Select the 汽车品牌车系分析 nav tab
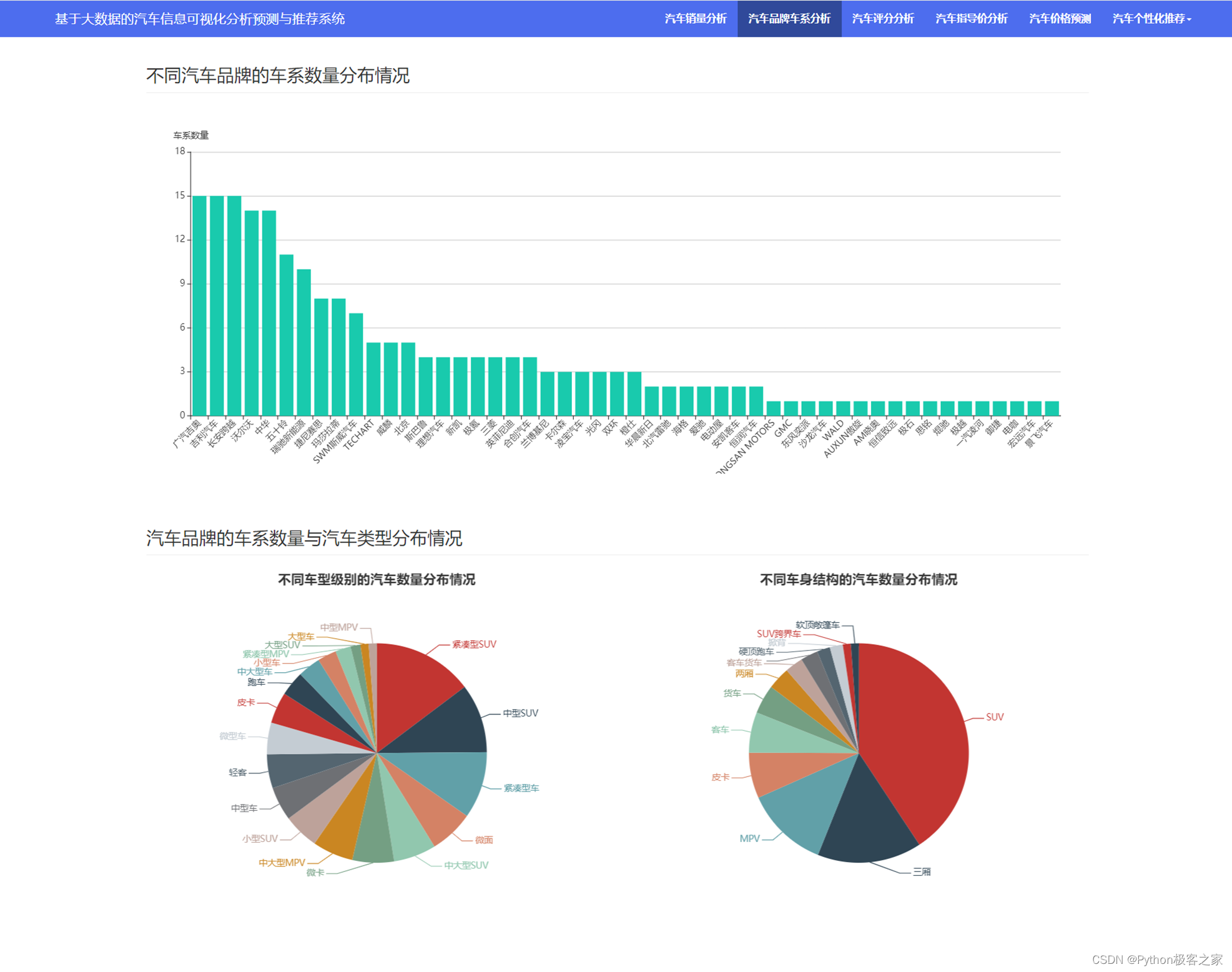The width and height of the screenshot is (1232, 972). coord(789,19)
